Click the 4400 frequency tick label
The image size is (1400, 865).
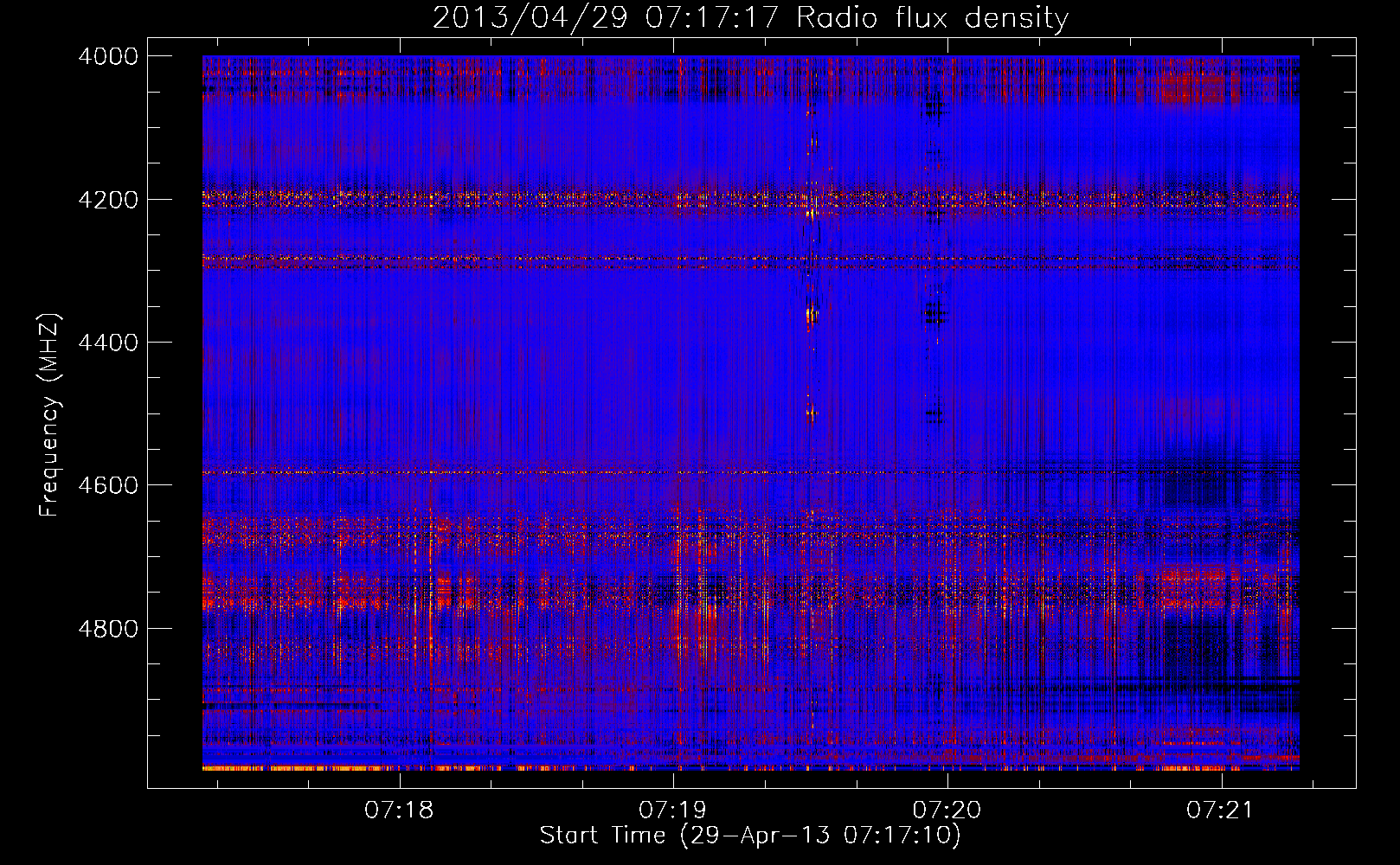point(108,343)
